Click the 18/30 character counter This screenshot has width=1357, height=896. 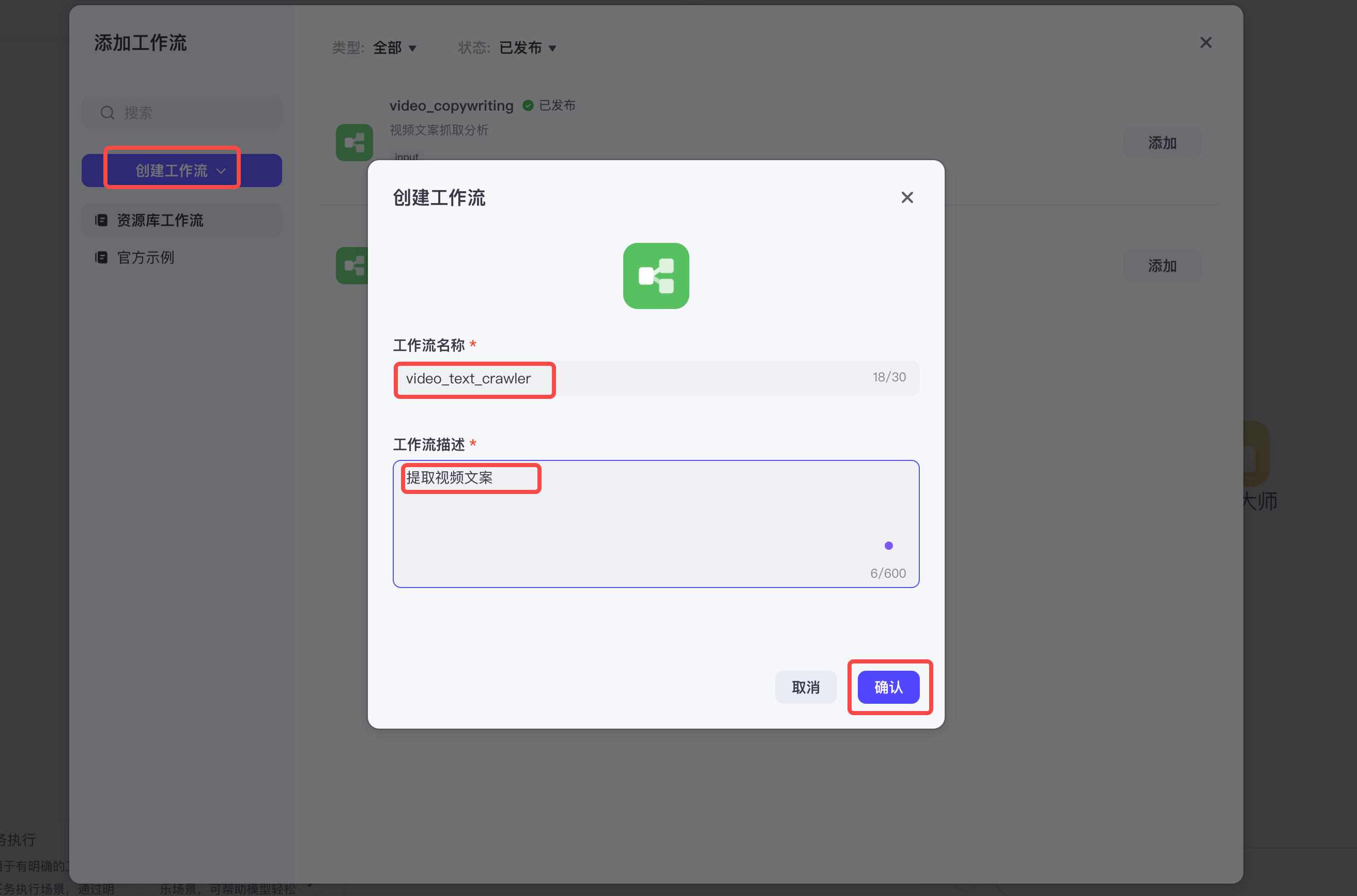pos(889,377)
